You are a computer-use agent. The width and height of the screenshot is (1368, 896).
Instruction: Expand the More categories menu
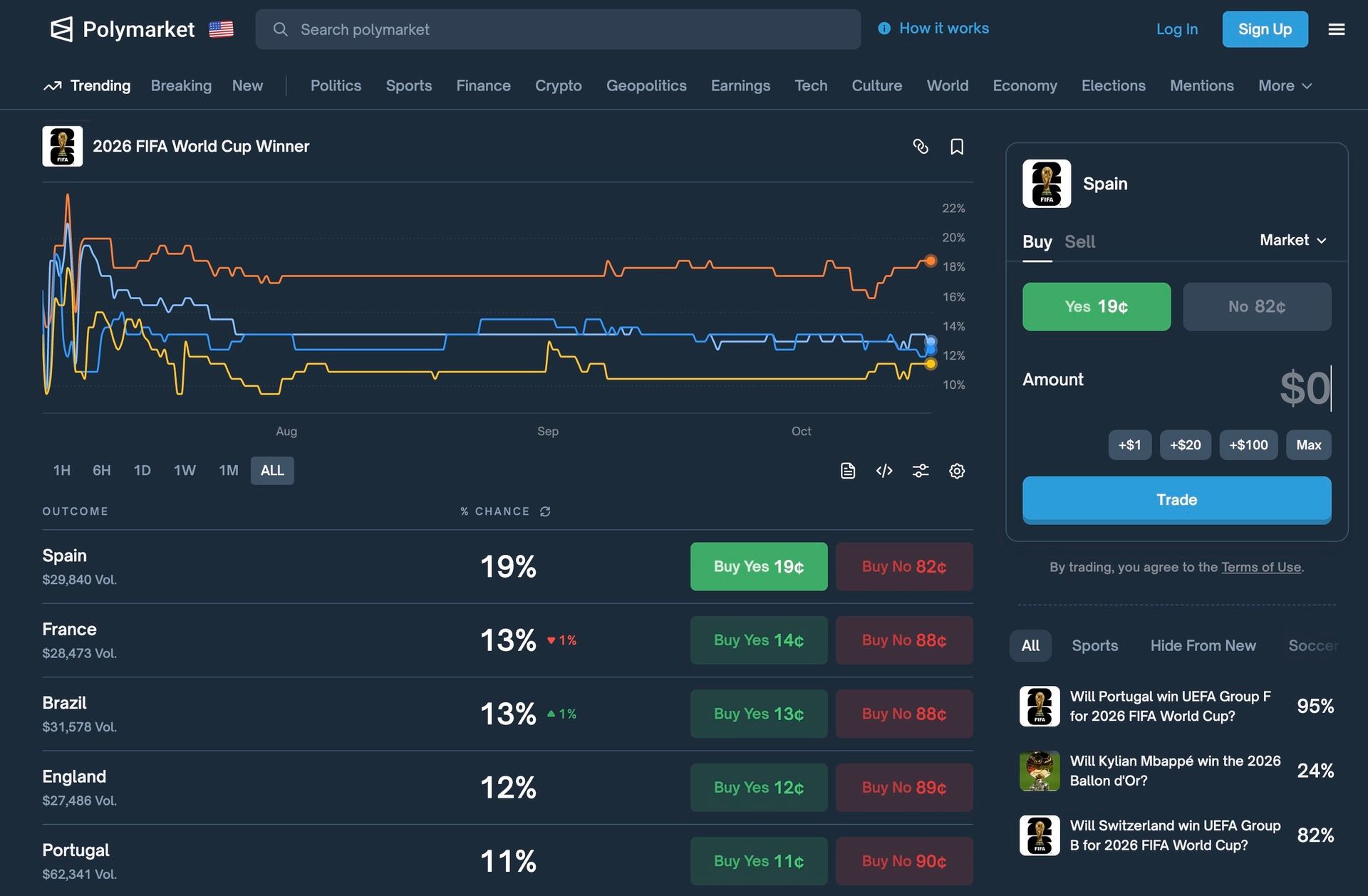tap(1284, 85)
